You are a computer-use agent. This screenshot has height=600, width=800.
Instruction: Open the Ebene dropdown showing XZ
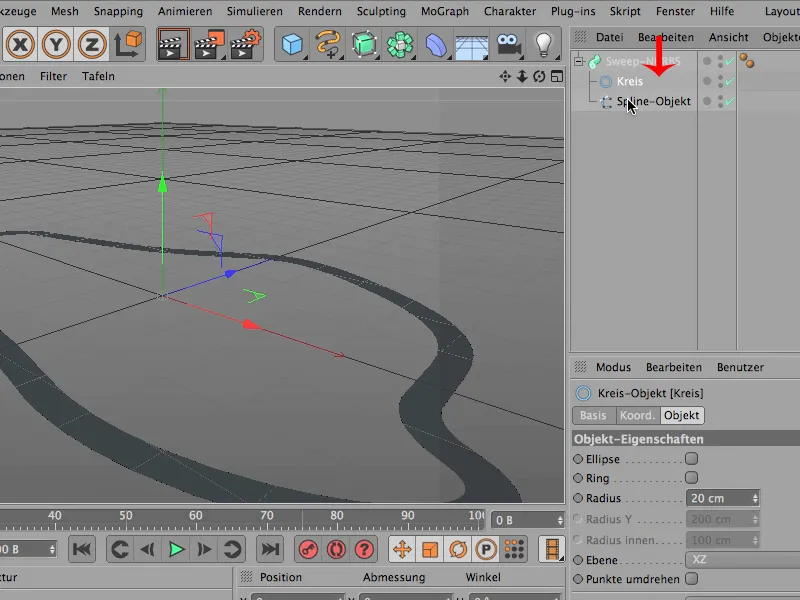click(x=722, y=560)
